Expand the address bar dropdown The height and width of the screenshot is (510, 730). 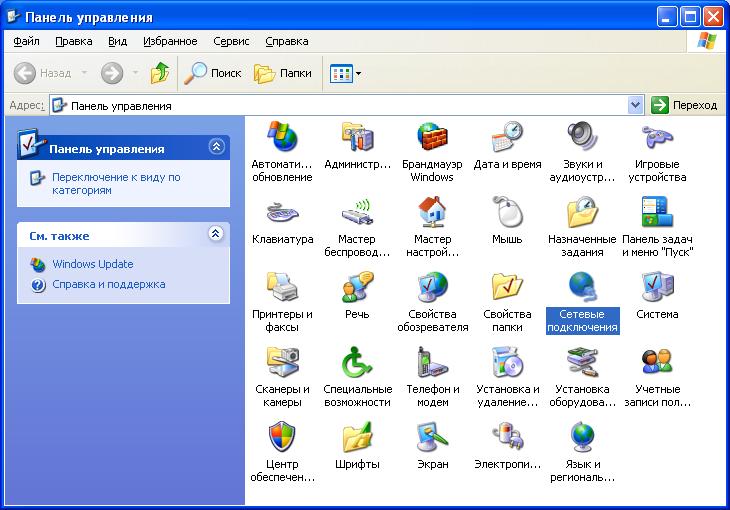click(635, 106)
